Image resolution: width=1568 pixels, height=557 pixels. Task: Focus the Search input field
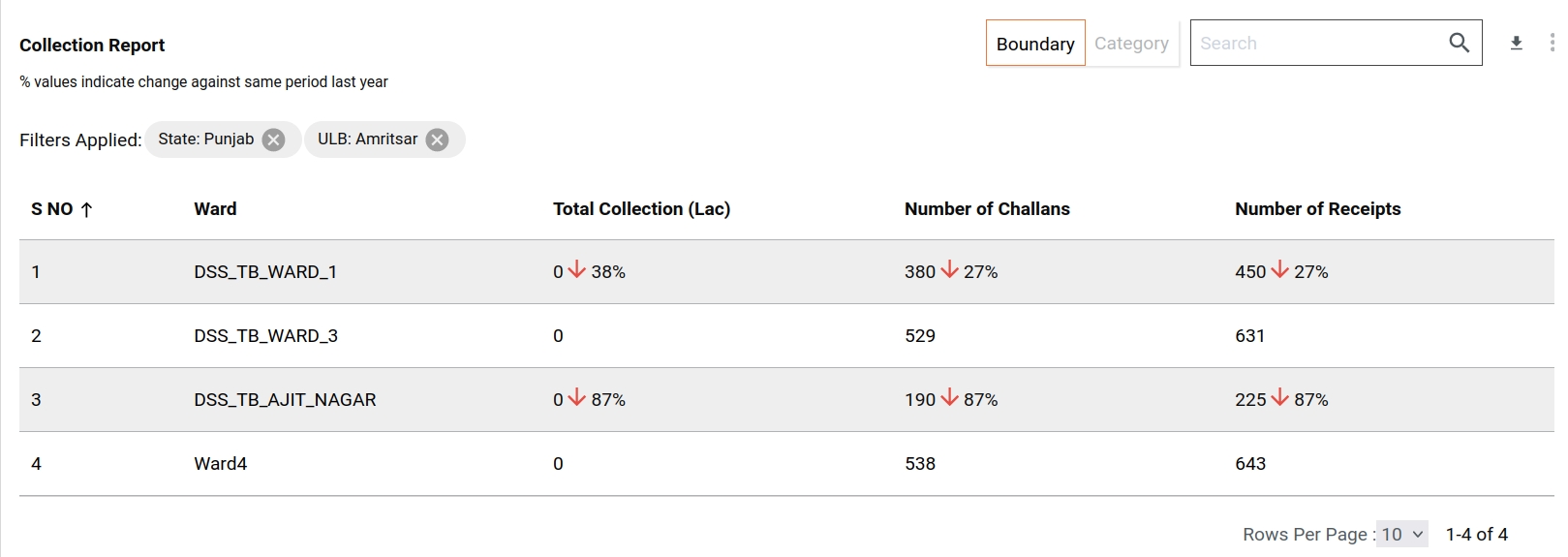(1317, 44)
